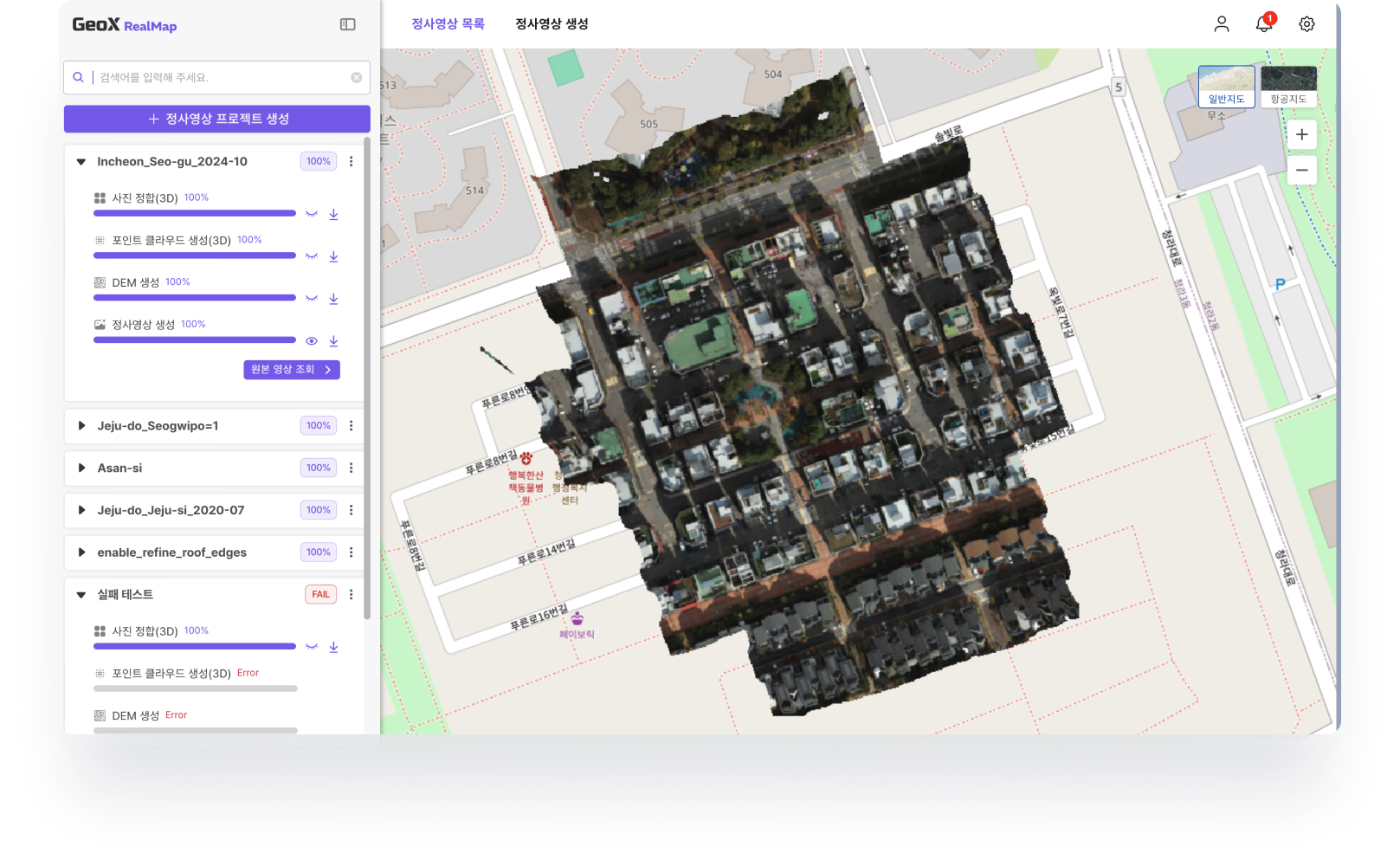1400x866 pixels.
Task: Hide the Incheon 정사영상 생성 layer
Action: (x=312, y=341)
